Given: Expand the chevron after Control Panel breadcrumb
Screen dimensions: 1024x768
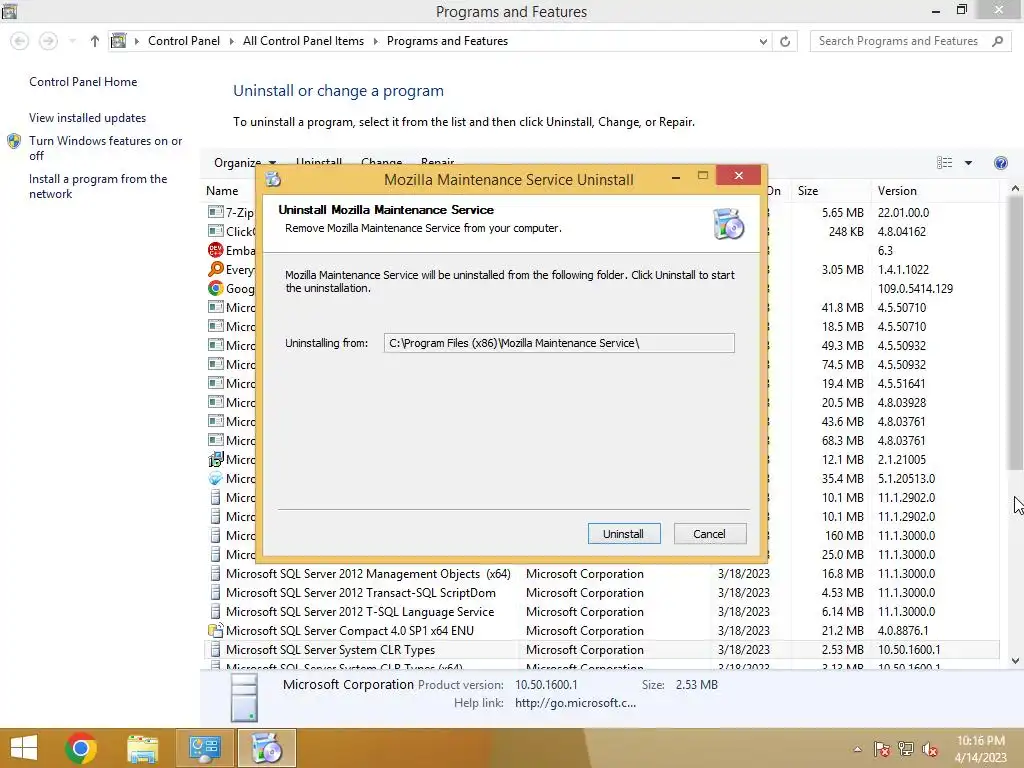Looking at the screenshot, I should click(x=231, y=41).
